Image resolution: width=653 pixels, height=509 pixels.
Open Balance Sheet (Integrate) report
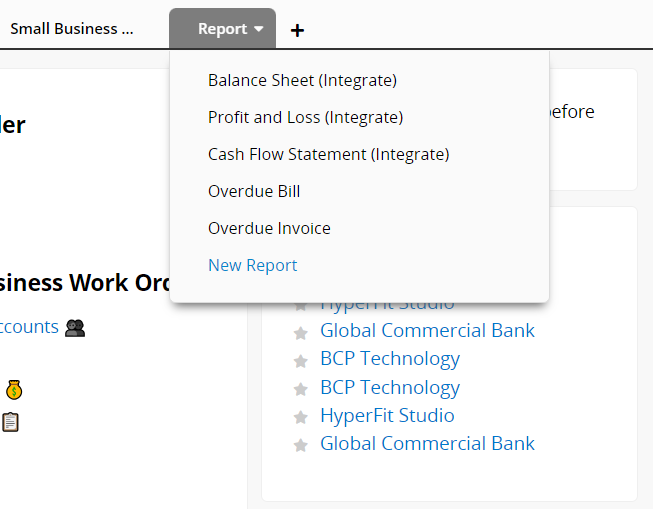(302, 80)
